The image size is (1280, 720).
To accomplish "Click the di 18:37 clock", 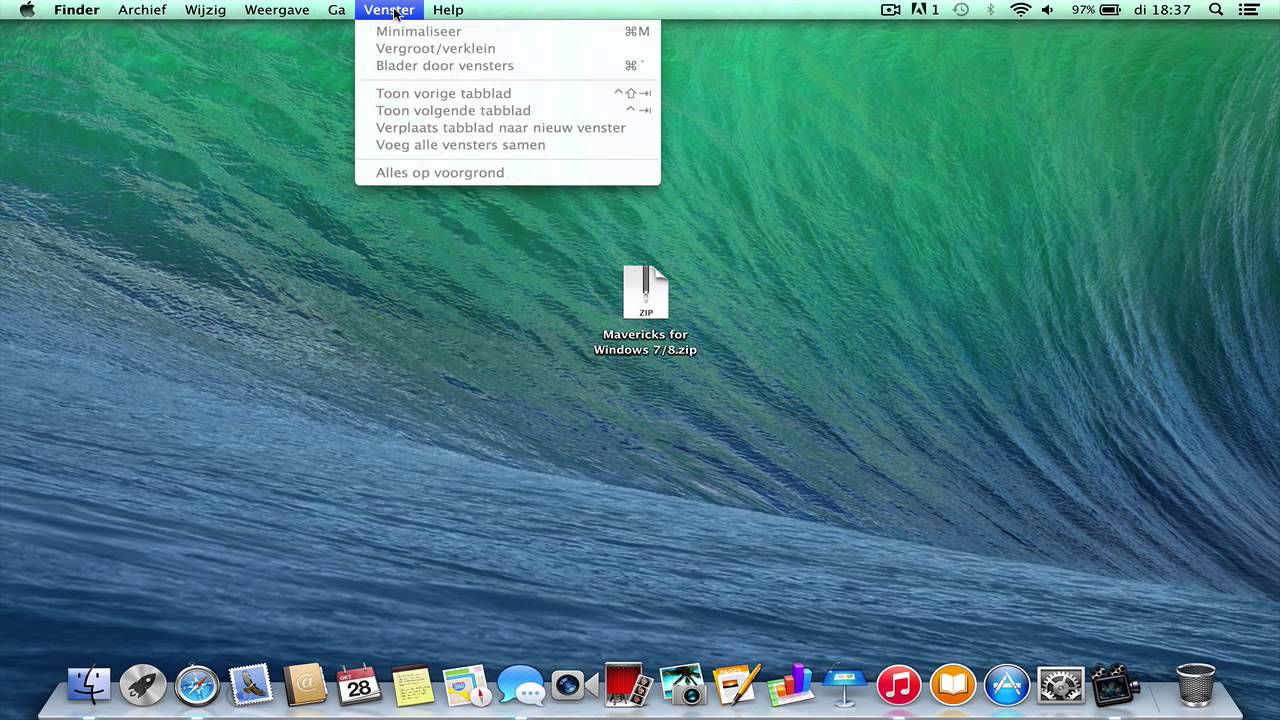I will pos(1164,10).
